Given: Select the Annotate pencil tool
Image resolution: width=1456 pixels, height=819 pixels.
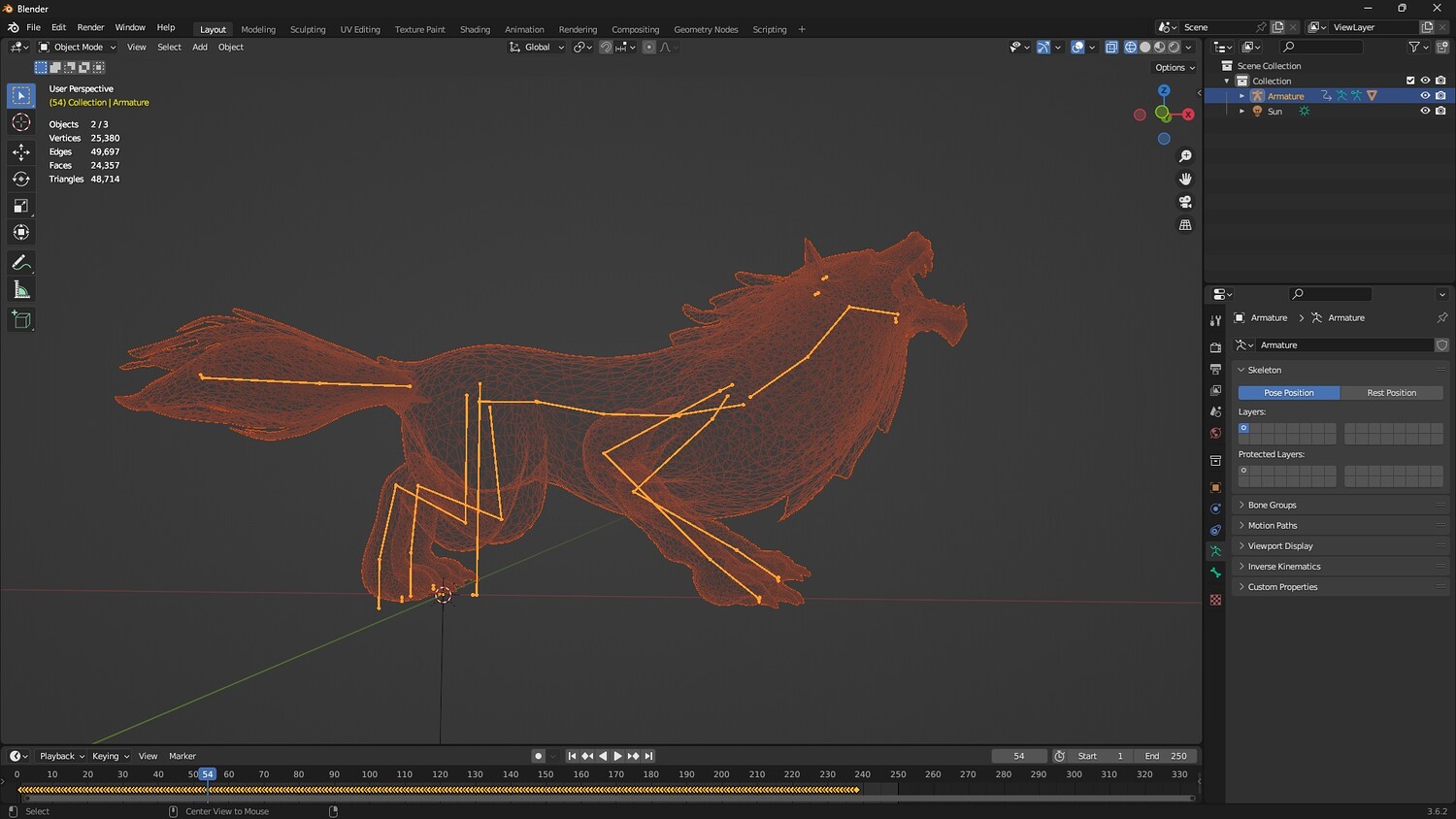Looking at the screenshot, I should click(21, 263).
